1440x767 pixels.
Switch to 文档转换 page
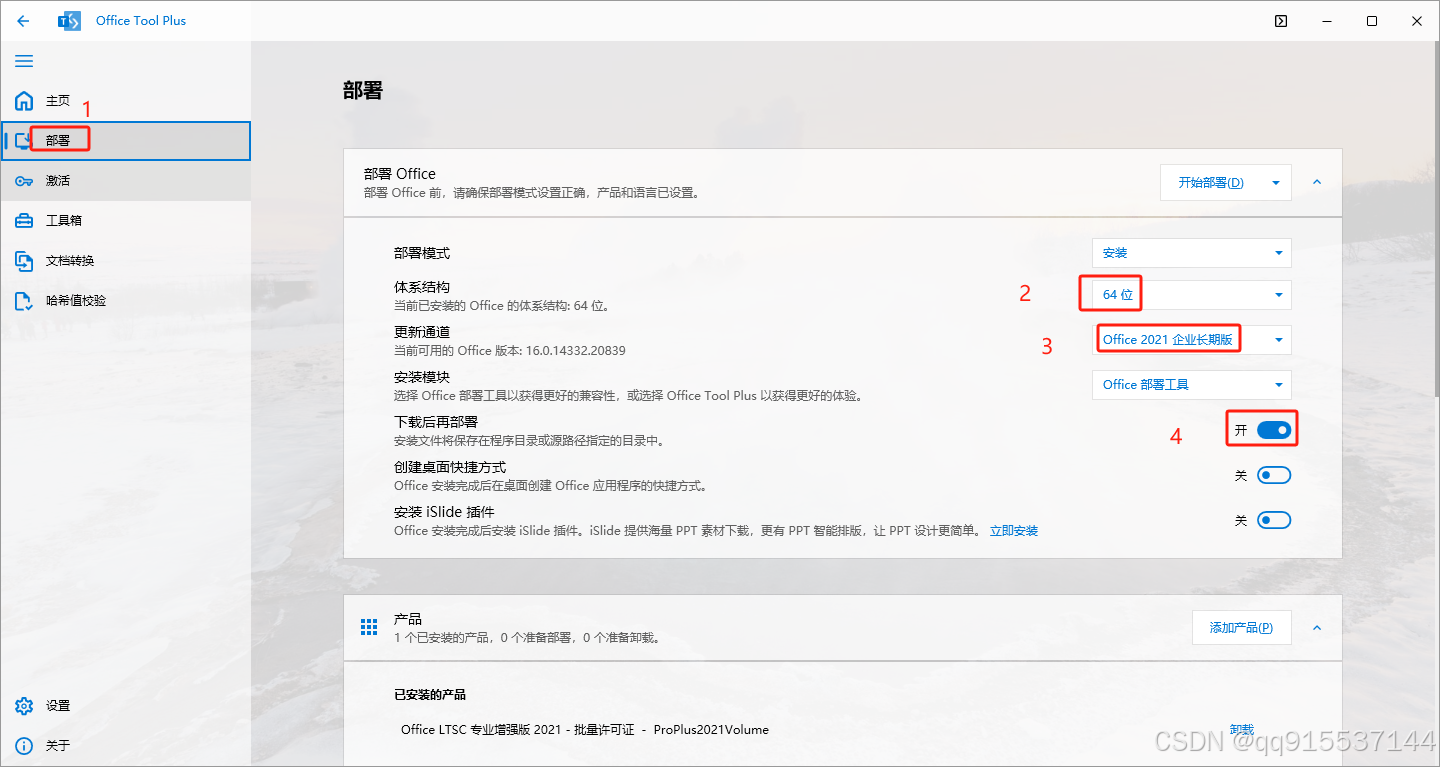(125, 261)
